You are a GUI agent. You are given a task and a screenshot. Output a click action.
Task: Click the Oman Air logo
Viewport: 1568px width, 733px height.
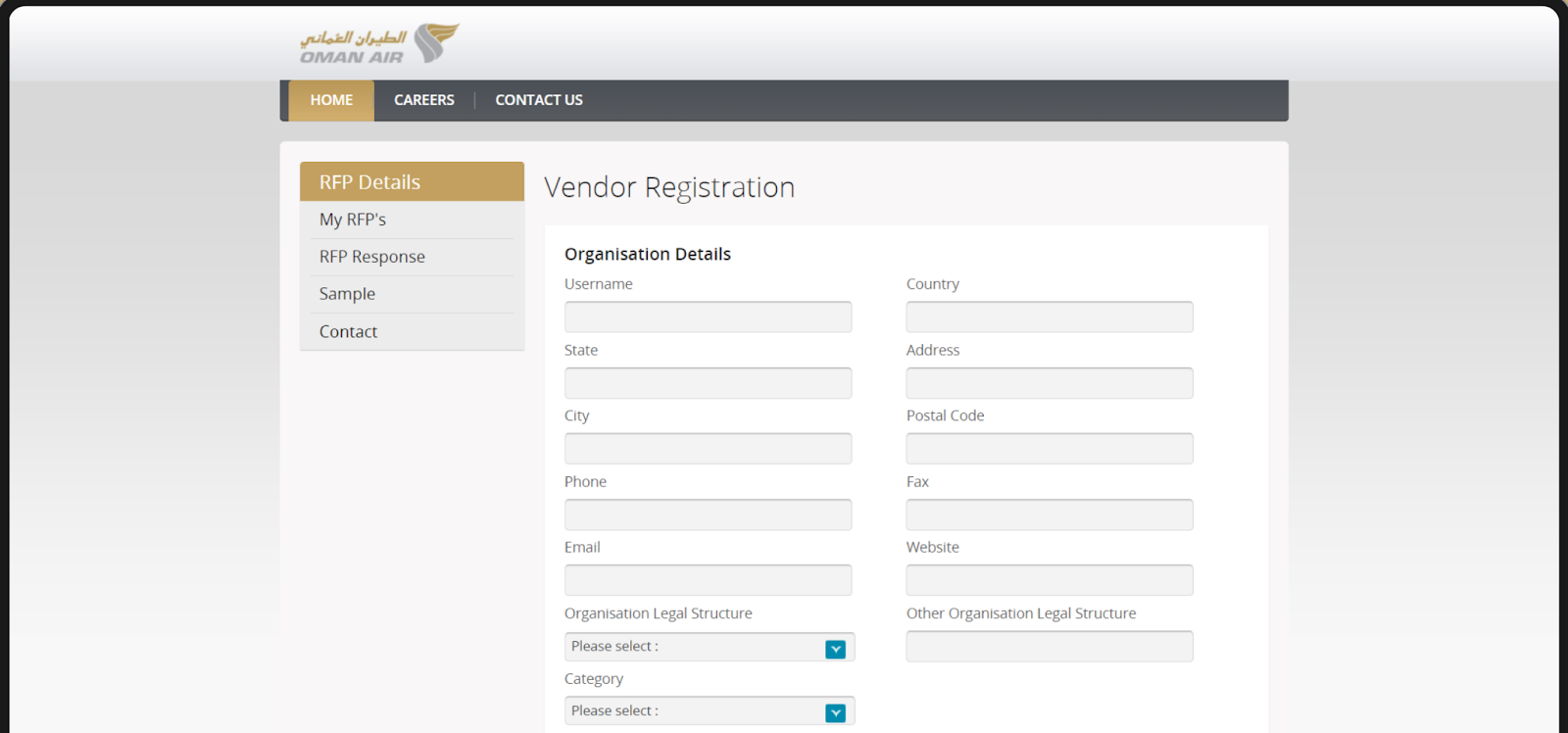coord(379,44)
